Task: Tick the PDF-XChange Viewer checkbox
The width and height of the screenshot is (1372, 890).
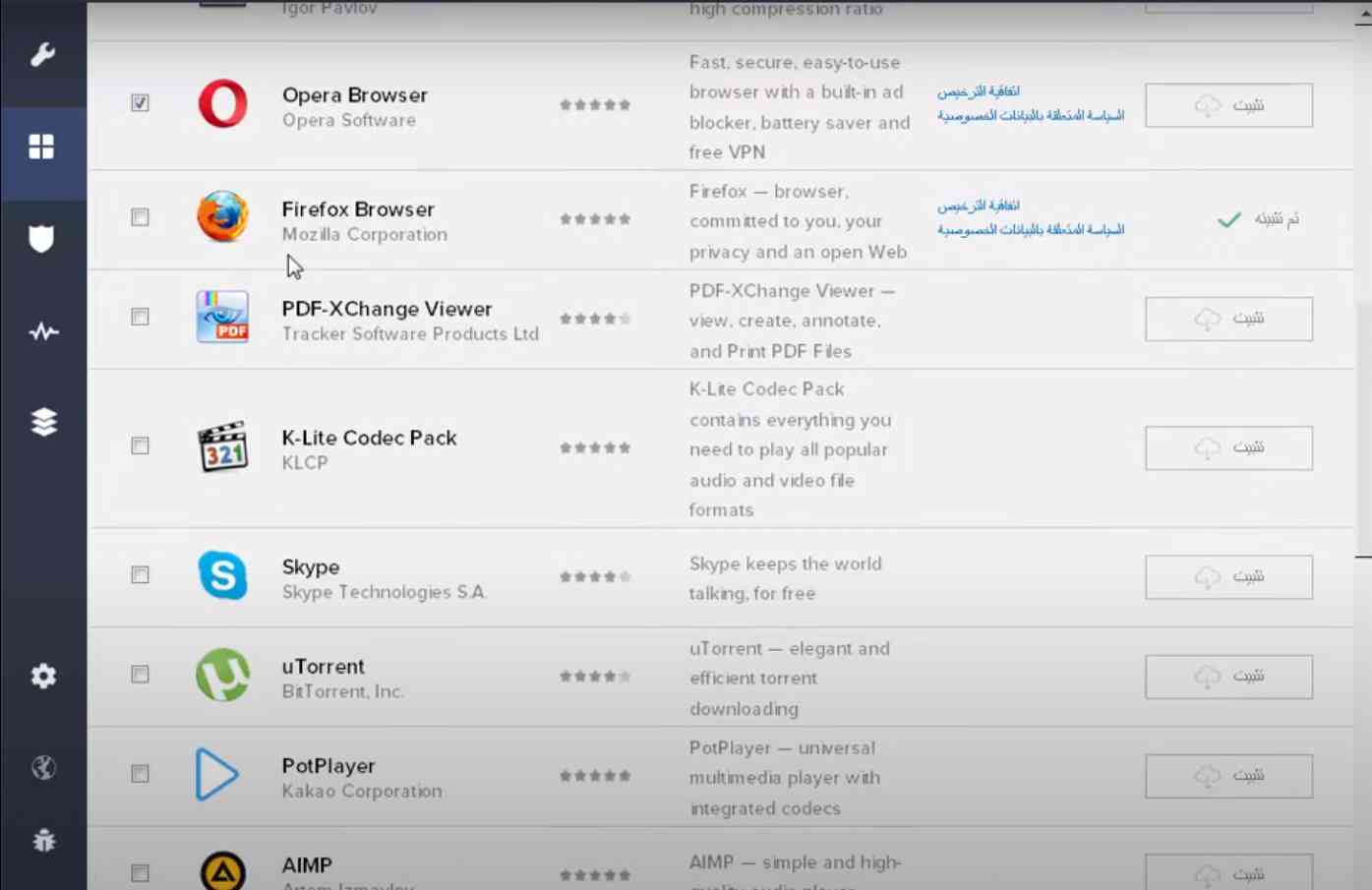Action: (140, 317)
